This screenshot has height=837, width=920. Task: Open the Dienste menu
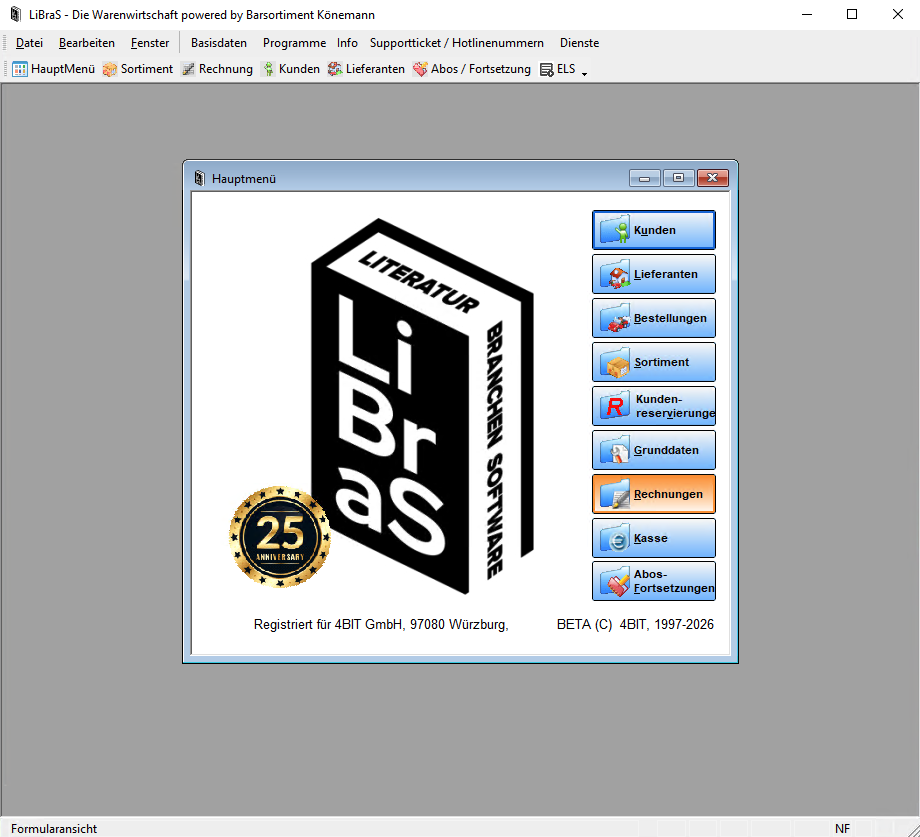[579, 43]
